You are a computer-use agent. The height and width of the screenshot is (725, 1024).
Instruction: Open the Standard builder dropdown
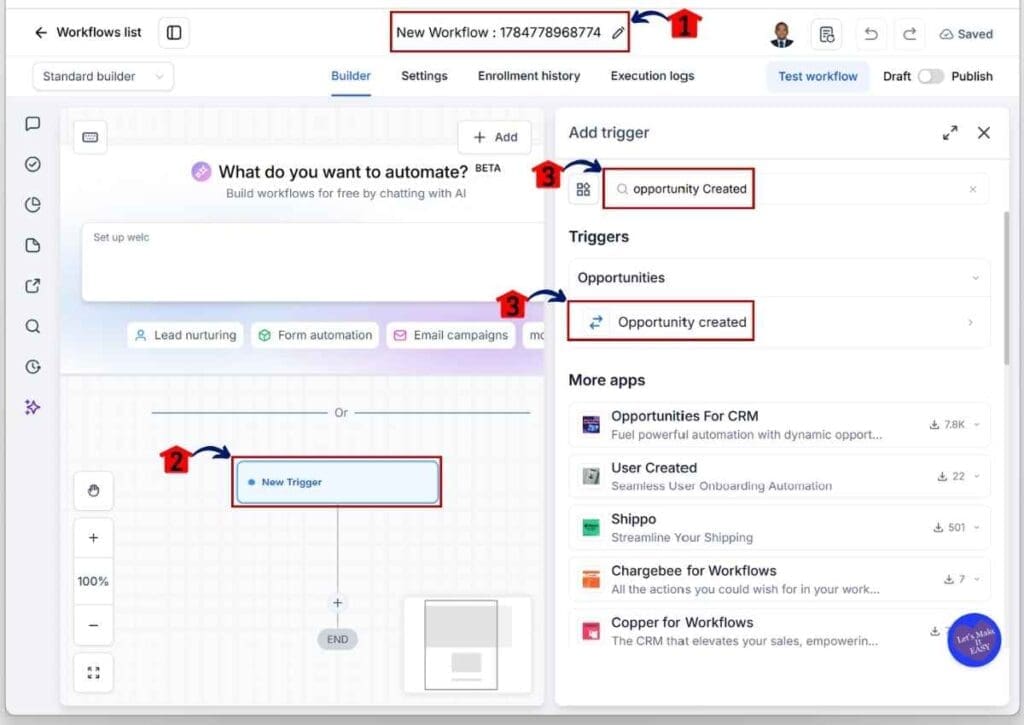coord(103,76)
